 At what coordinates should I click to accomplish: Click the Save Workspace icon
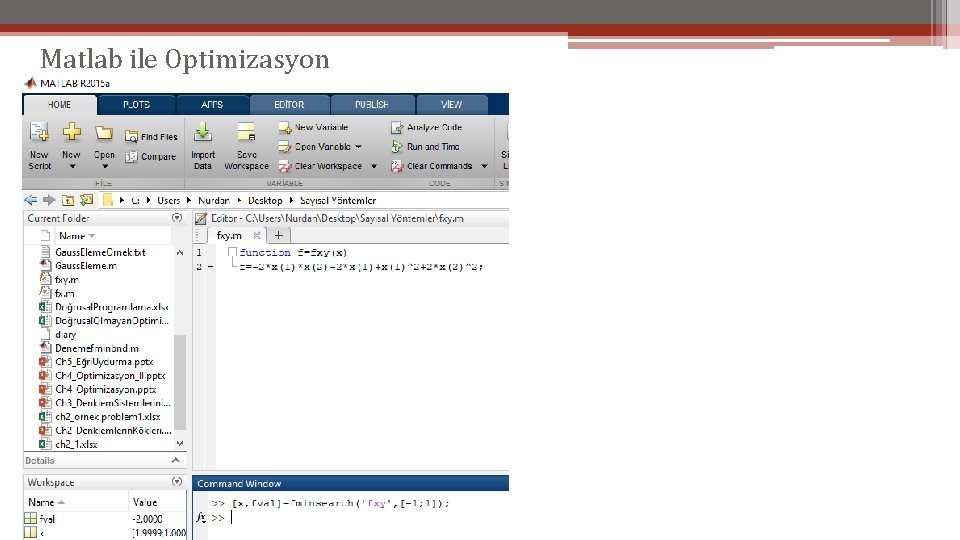coord(246,132)
